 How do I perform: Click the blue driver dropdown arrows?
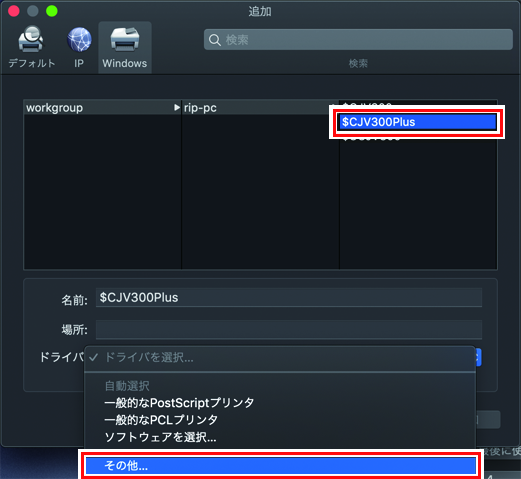tap(478, 357)
